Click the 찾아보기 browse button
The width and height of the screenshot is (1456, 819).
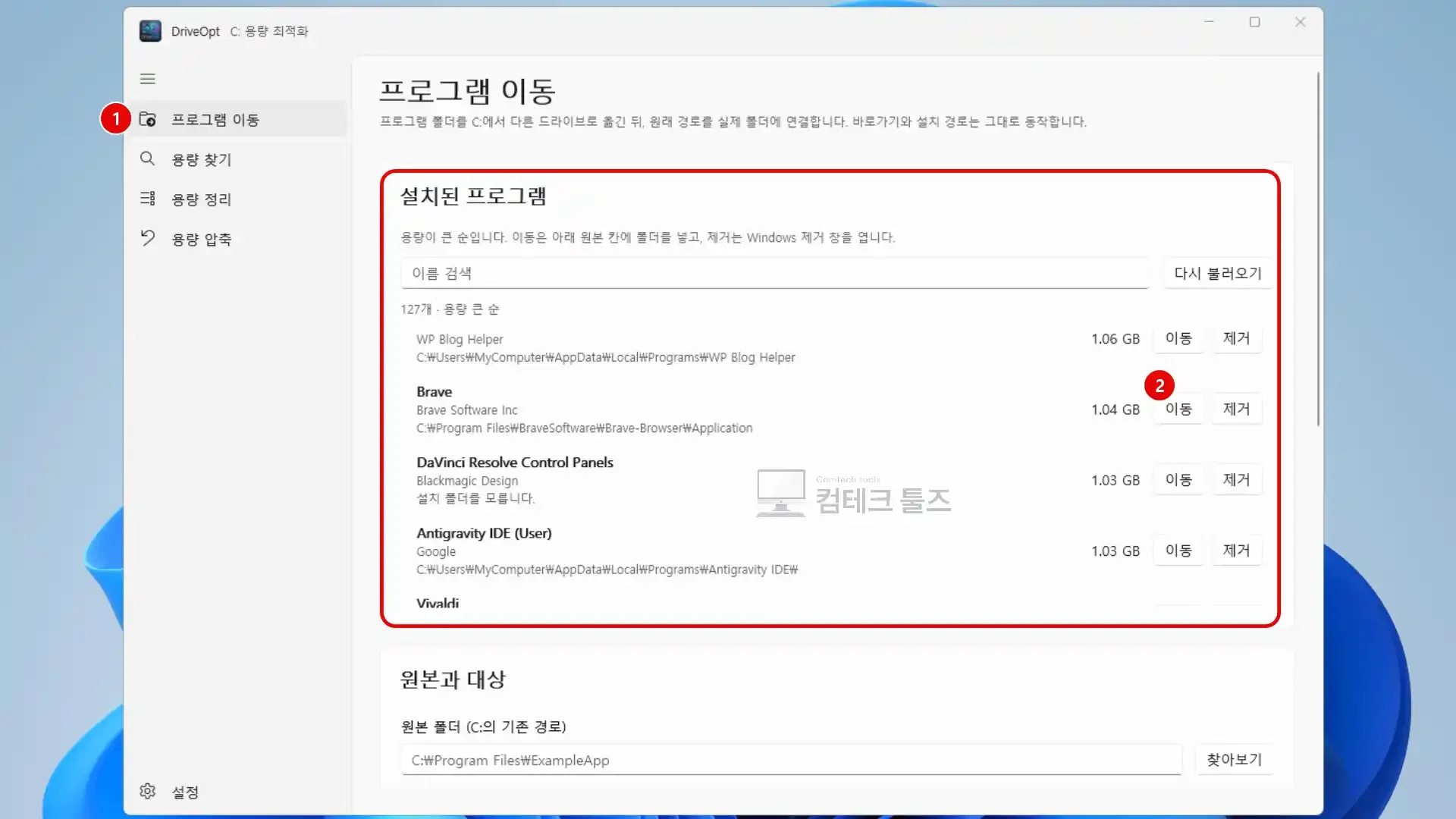pos(1234,759)
